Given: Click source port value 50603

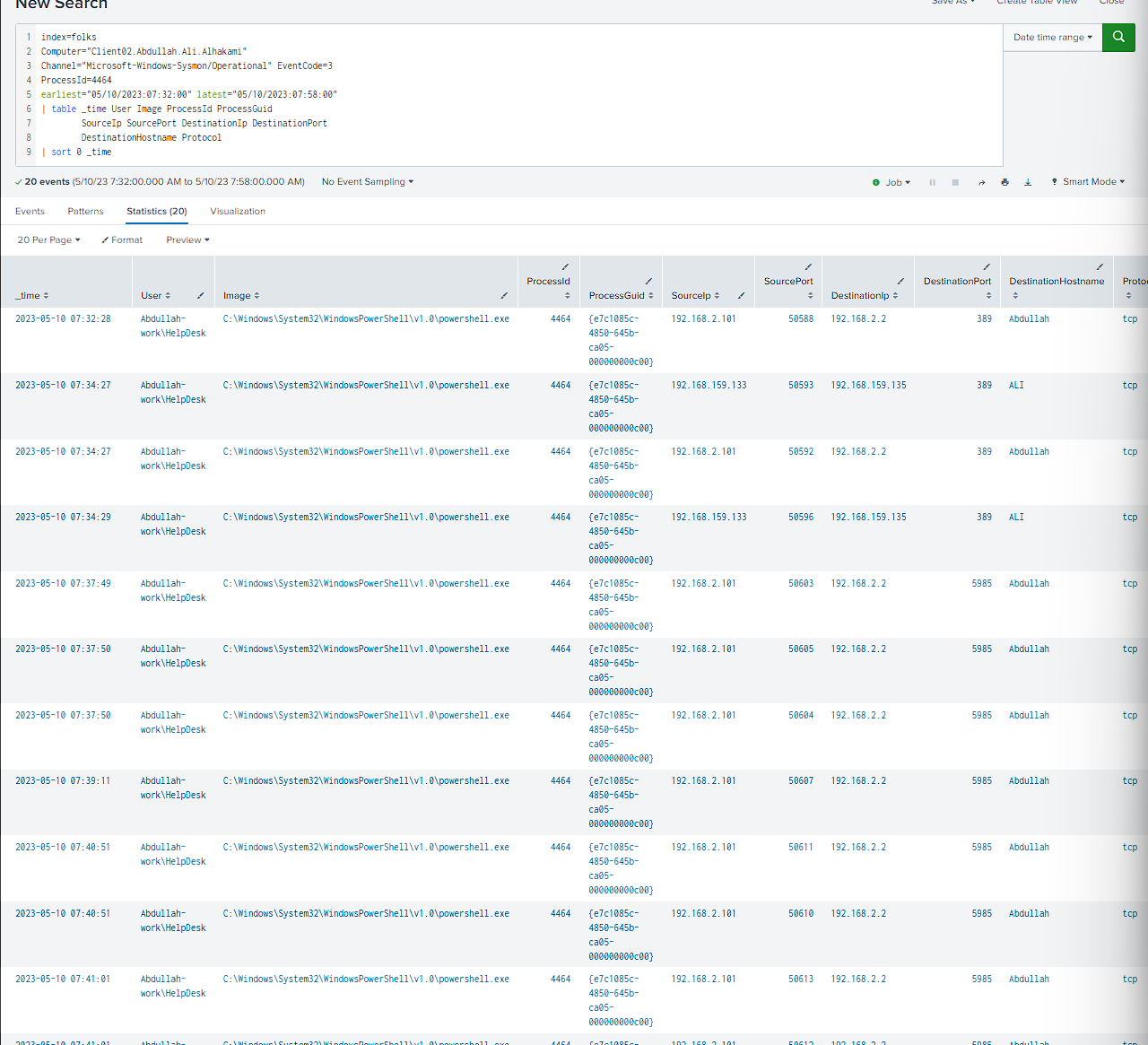Looking at the screenshot, I should [x=801, y=584].
